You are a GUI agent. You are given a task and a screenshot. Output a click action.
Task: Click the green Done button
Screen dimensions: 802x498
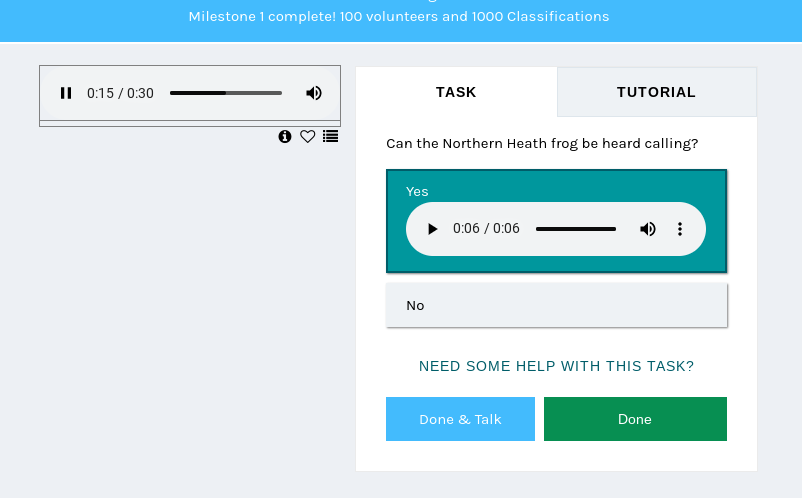(x=635, y=419)
